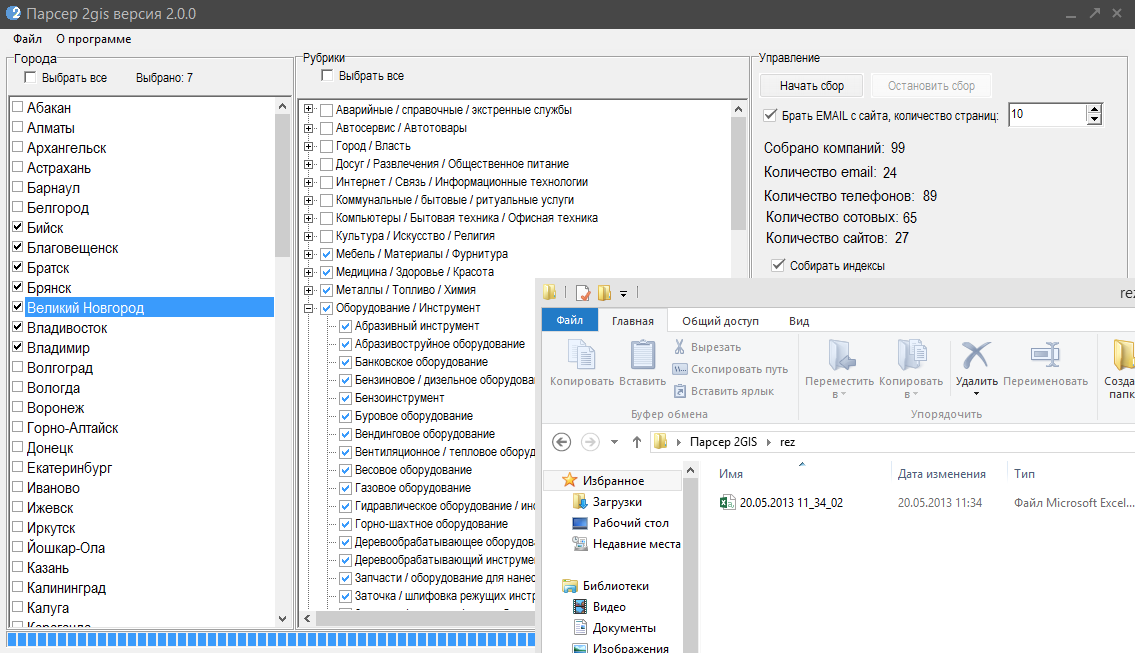Click the 'Начать сбор' button
The height and width of the screenshot is (653, 1135).
tap(811, 85)
